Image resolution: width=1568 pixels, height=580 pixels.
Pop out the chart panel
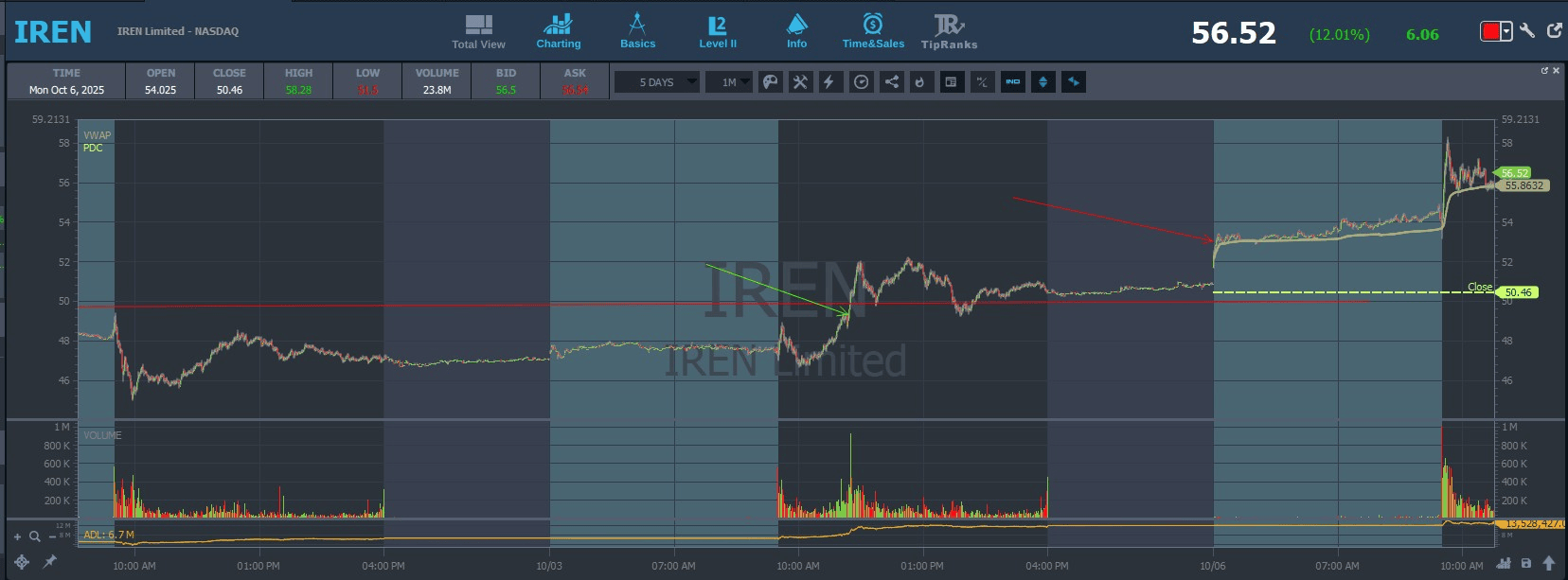pos(1544,70)
